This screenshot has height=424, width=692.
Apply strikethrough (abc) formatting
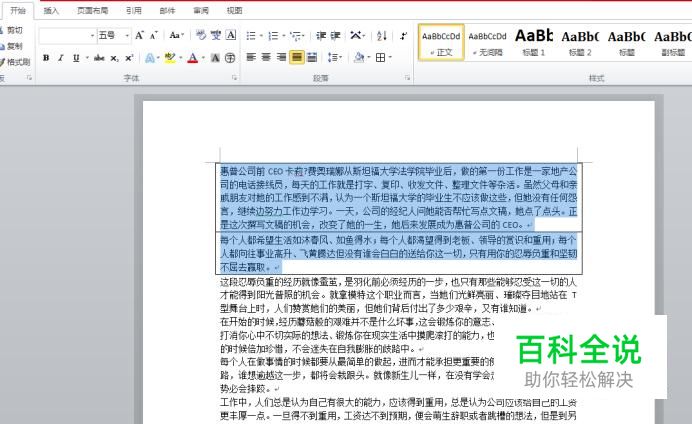pos(99,58)
